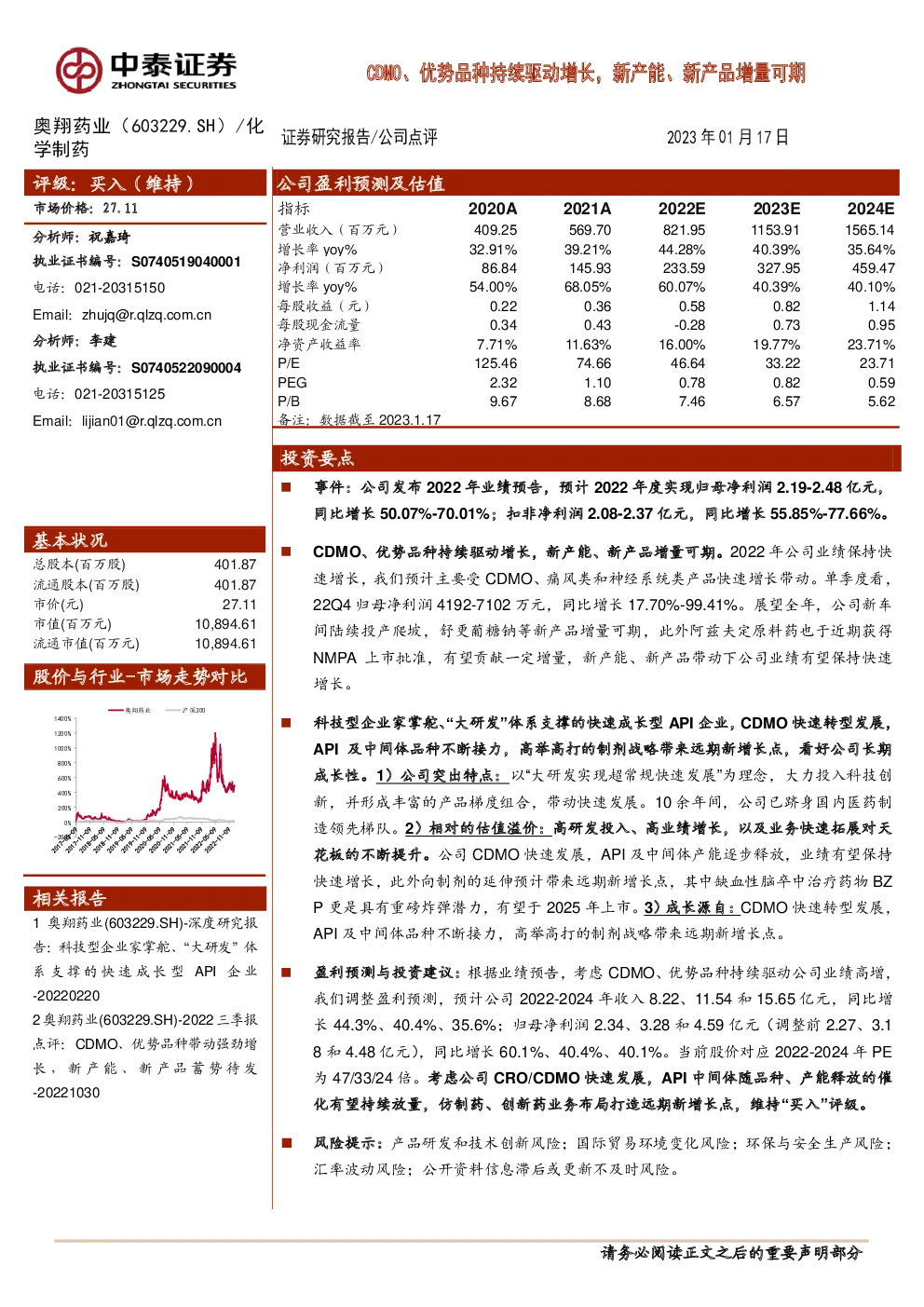Click the red bullet beside 事件
This screenshot has width=924, height=1307.
point(287,486)
